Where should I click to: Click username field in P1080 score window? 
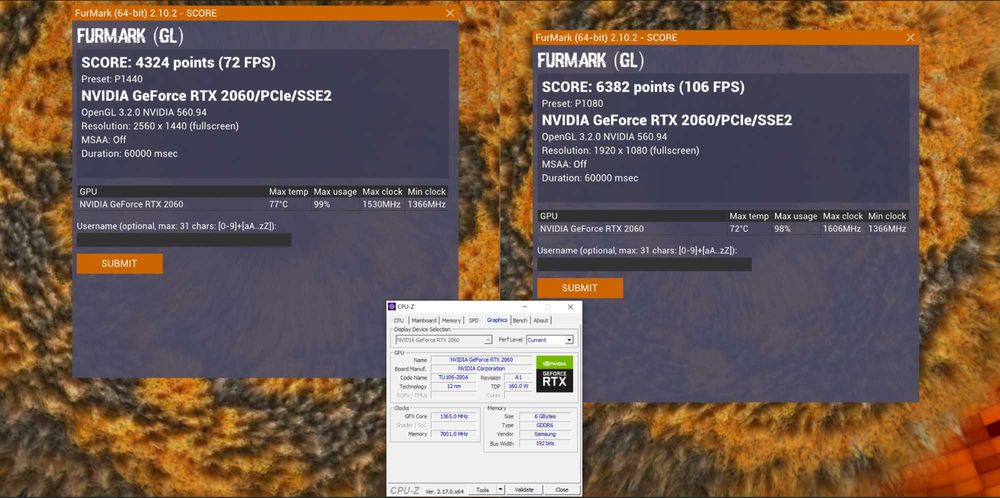(644, 264)
